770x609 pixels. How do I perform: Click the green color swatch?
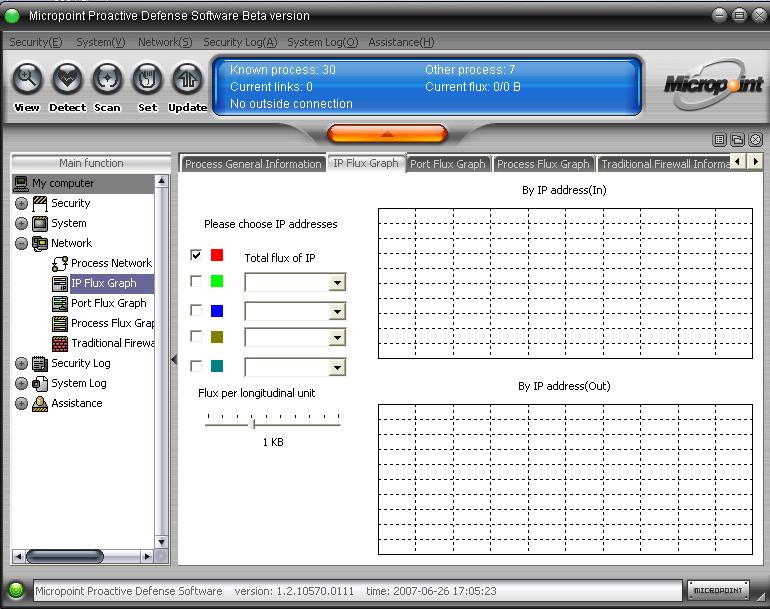pos(217,281)
